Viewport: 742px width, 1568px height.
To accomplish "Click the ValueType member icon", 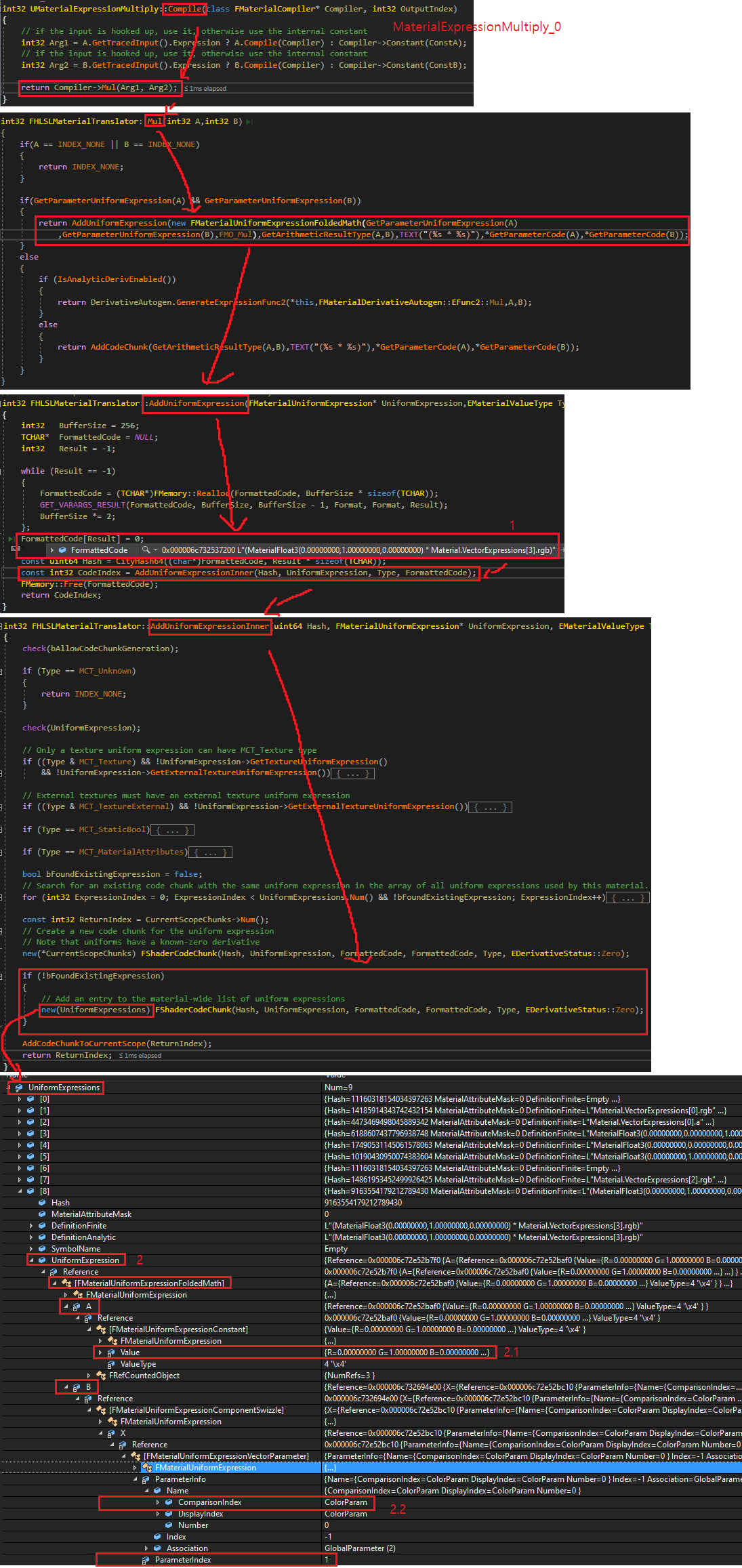I will pos(111,1364).
